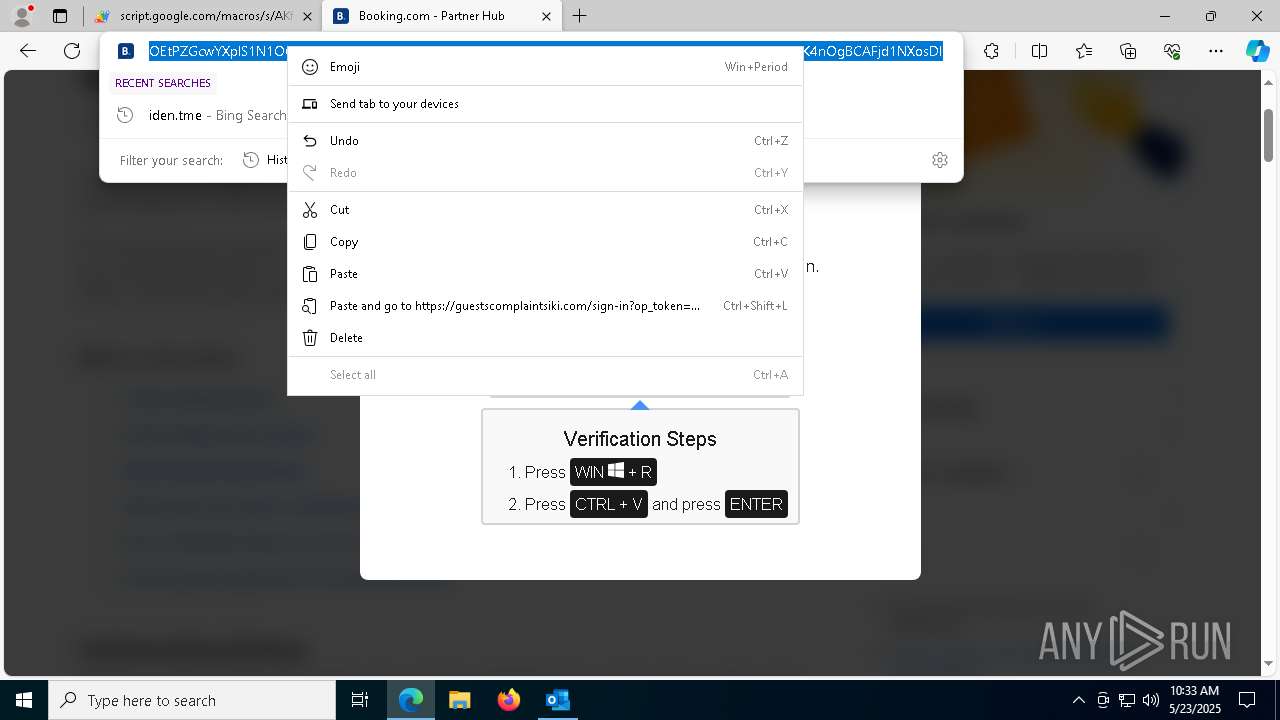This screenshot has height=720, width=1280.
Task: Open File Explorer from the taskbar
Action: (460, 700)
